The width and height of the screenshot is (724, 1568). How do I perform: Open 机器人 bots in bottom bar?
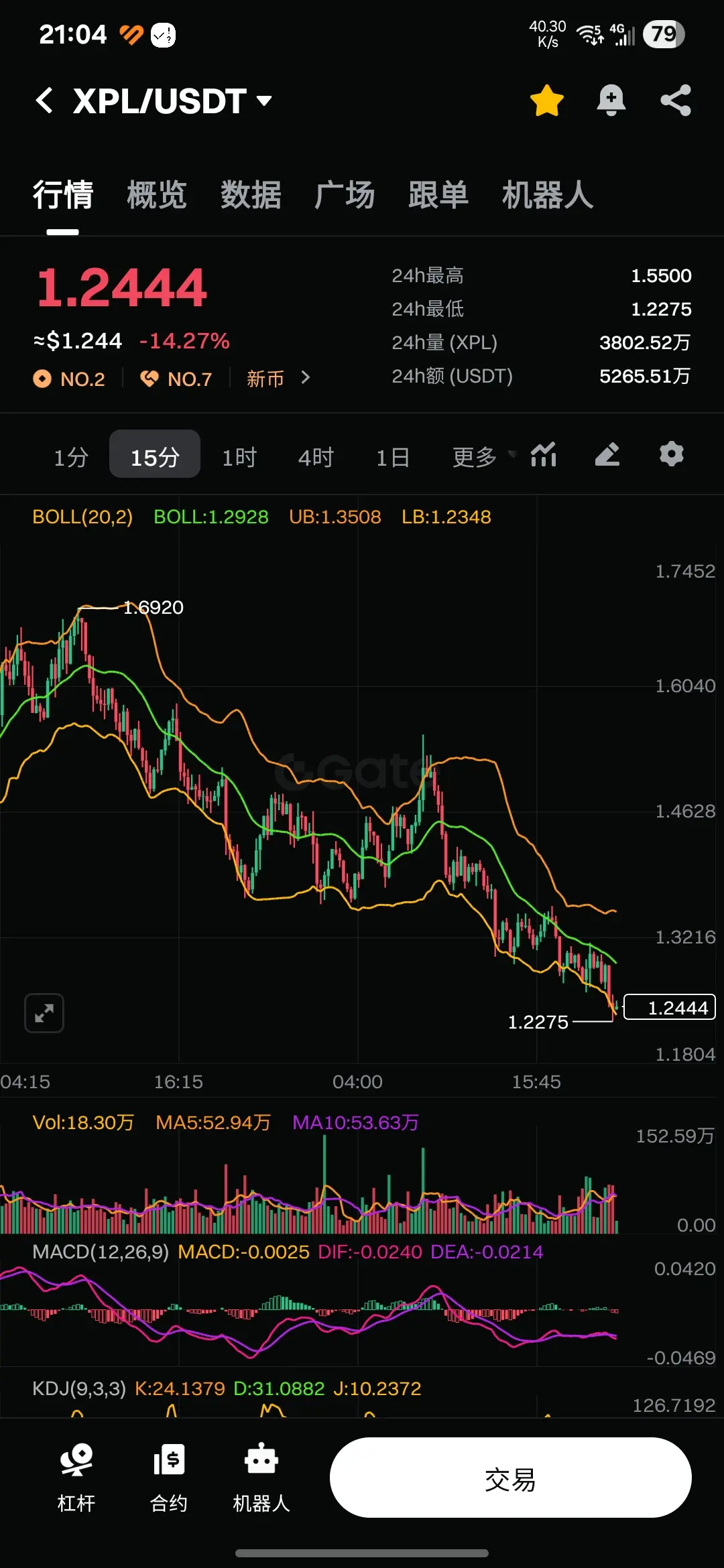point(261,1478)
